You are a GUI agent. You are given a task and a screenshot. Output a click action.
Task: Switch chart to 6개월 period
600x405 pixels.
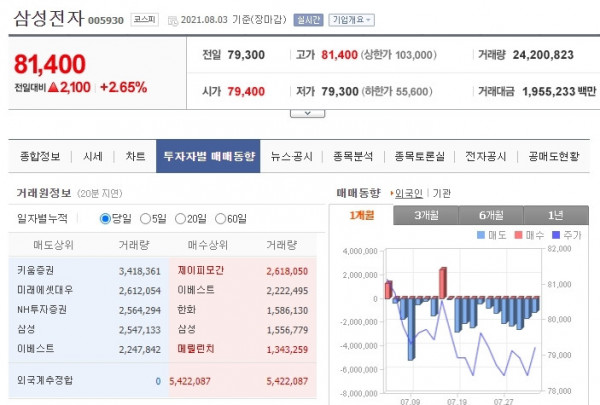tap(491, 215)
